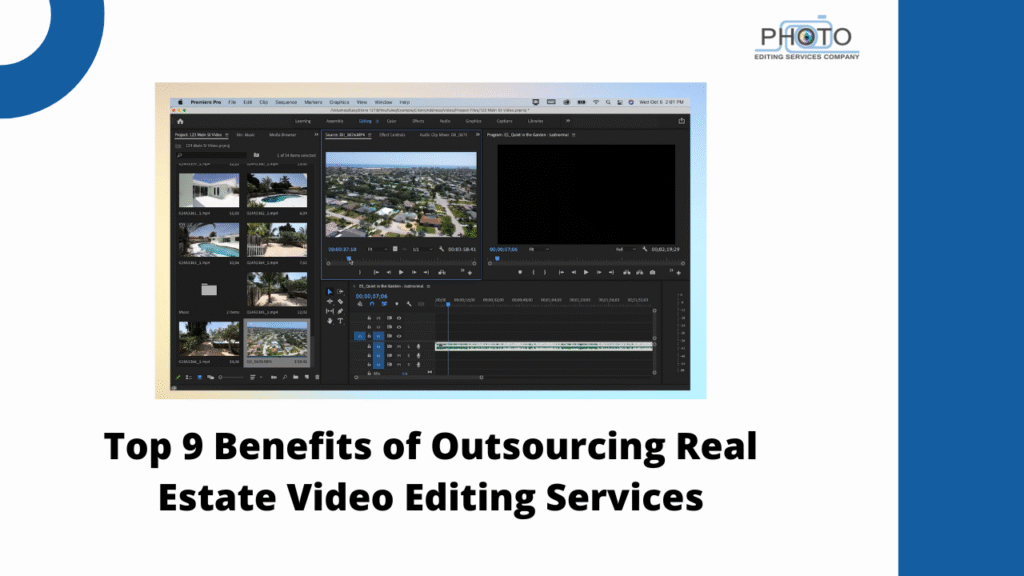1024x576 pixels.
Task: Click Export Frame camera icon in Program monitor
Action: [652, 272]
